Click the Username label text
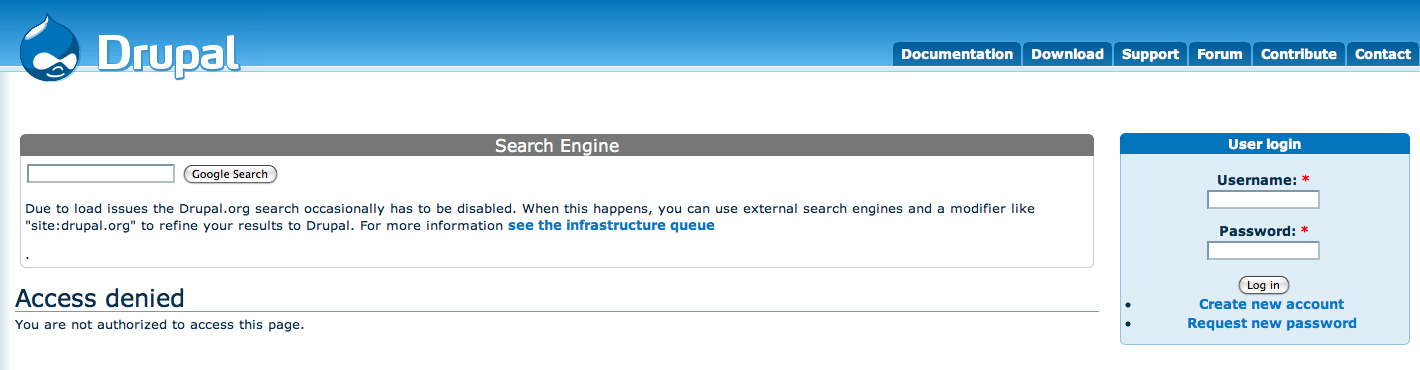The image size is (1420, 370). click(1256, 180)
